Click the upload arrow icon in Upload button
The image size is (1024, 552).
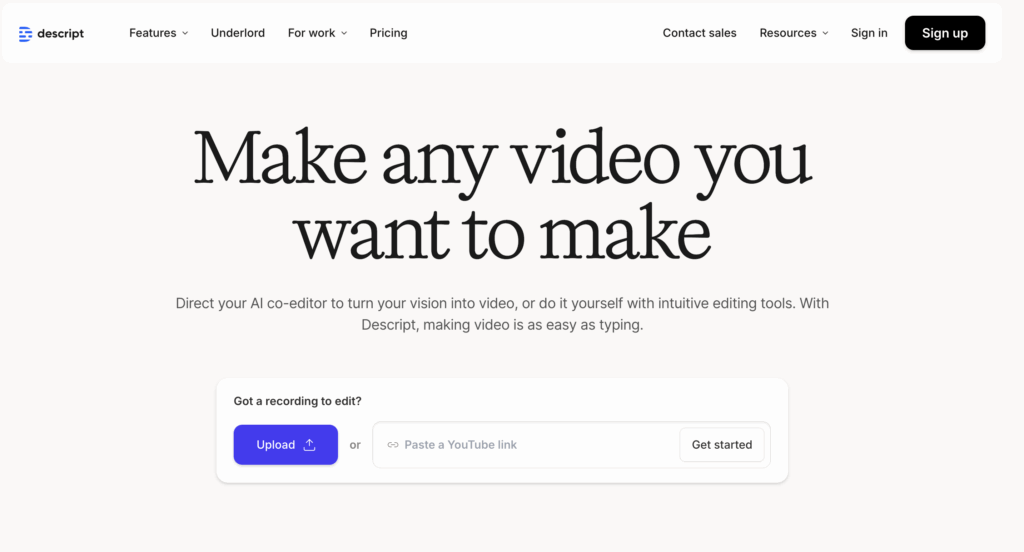pyautogui.click(x=310, y=445)
